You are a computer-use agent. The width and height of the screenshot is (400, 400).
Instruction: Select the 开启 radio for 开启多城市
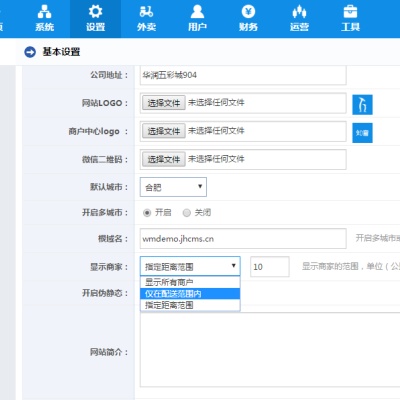147,213
